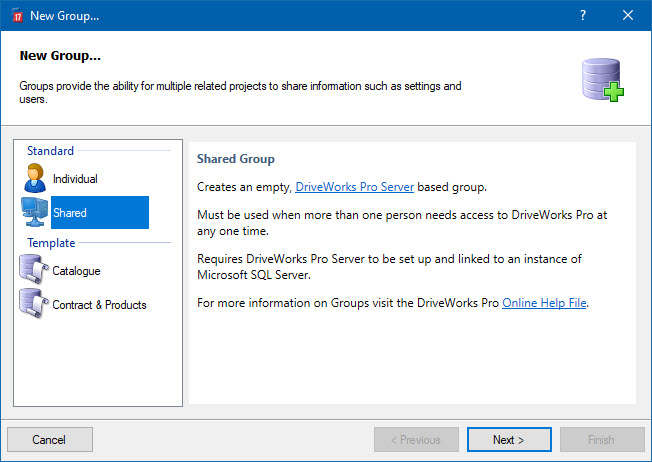Open the Online Help File link

(544, 303)
